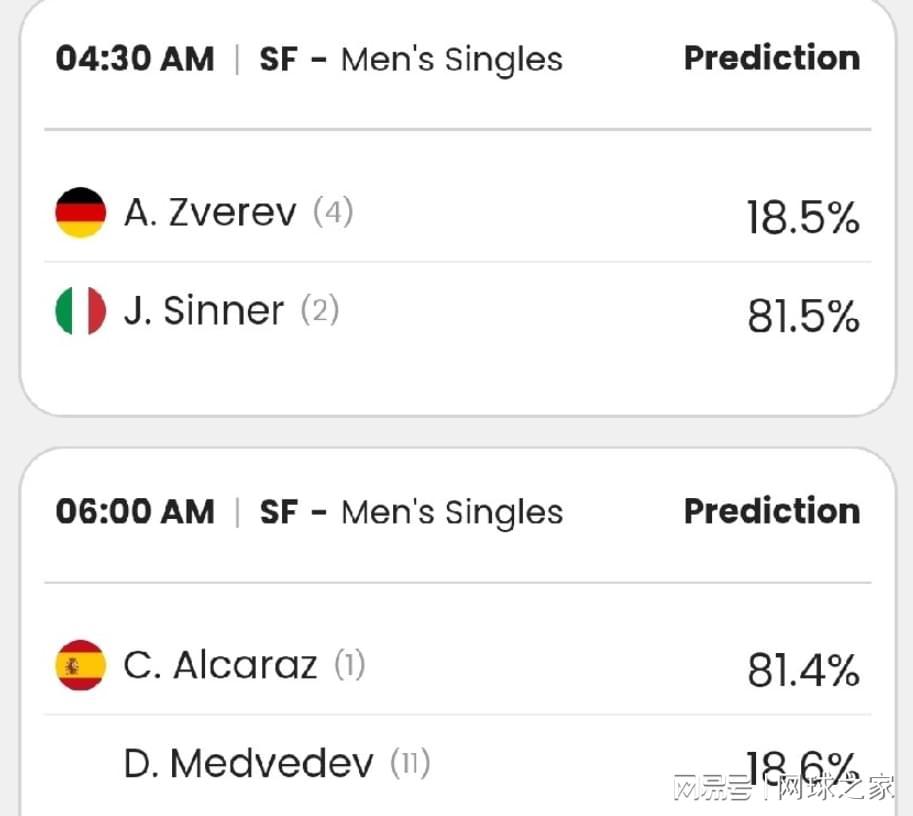
Task: Click the 04:30 AM match time
Action: pos(135,59)
